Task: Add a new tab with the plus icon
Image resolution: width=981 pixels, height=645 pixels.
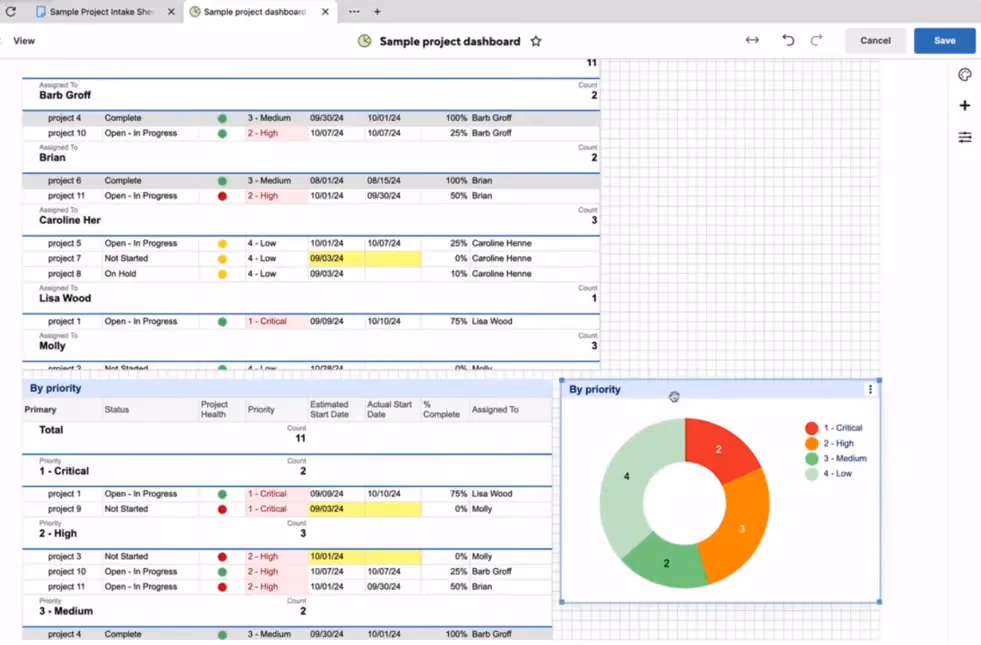Action: 377,11
